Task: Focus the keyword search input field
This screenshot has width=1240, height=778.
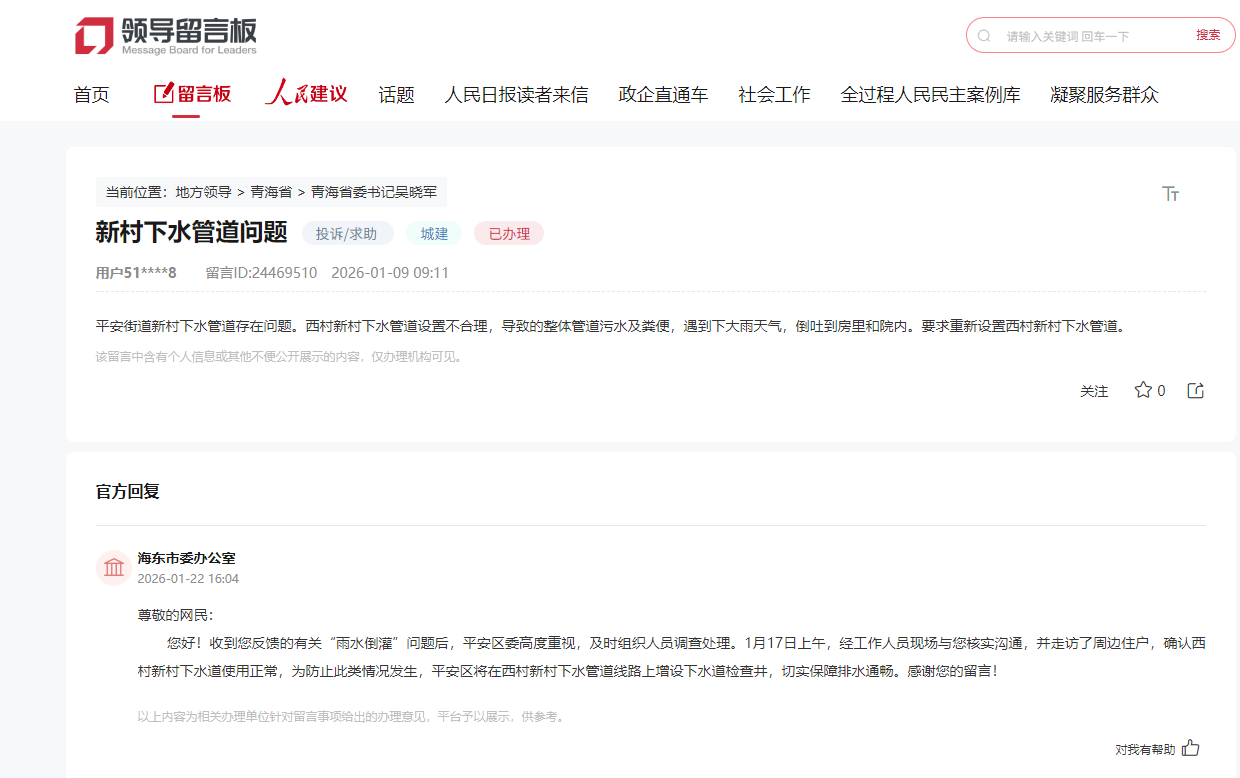Action: click(x=1090, y=36)
